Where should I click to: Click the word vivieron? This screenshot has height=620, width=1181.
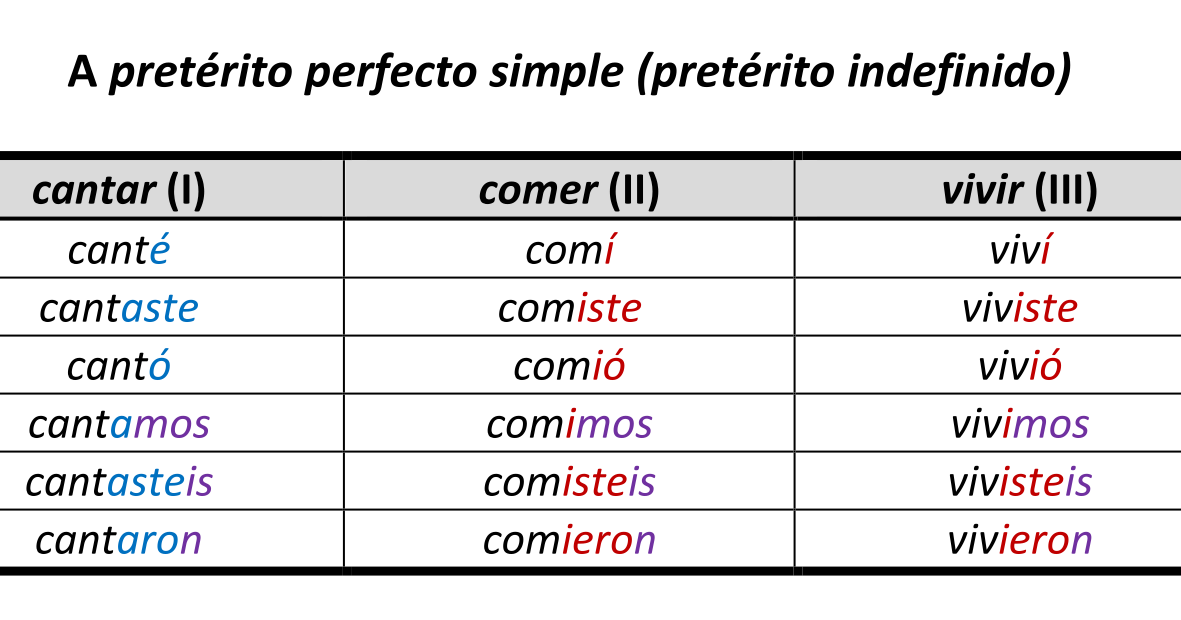coord(1020,540)
